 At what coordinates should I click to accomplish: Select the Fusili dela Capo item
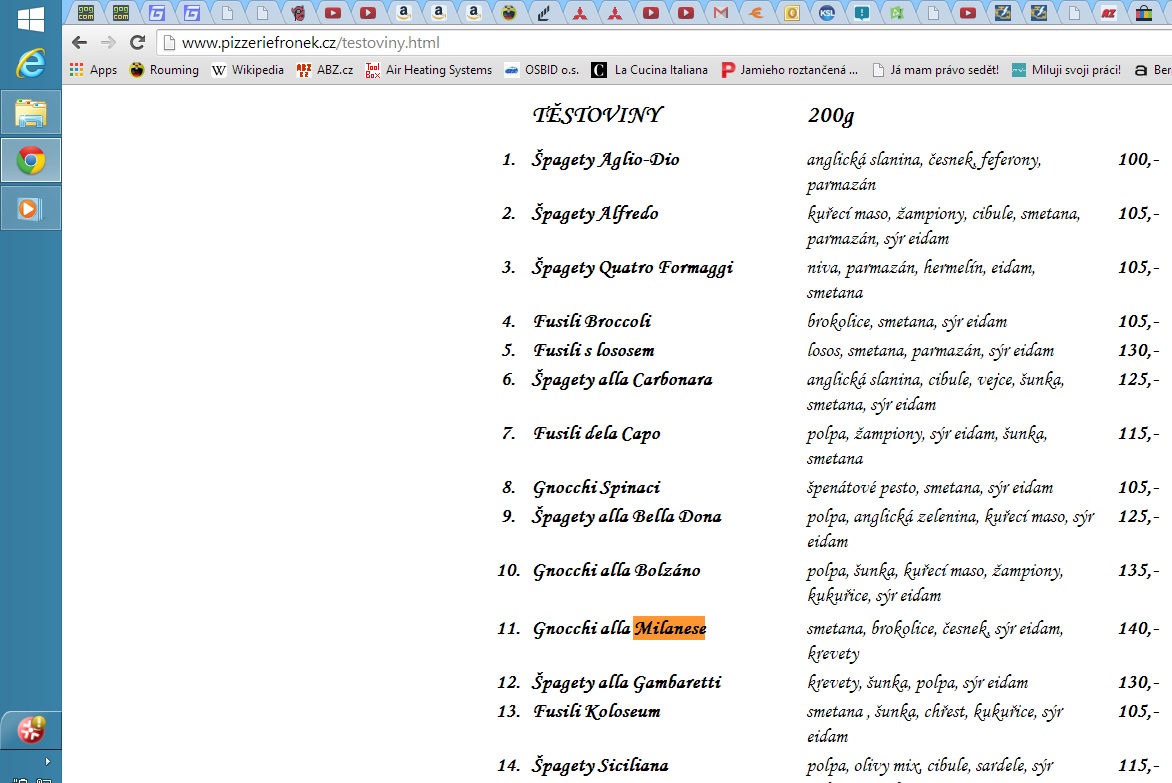pos(596,433)
